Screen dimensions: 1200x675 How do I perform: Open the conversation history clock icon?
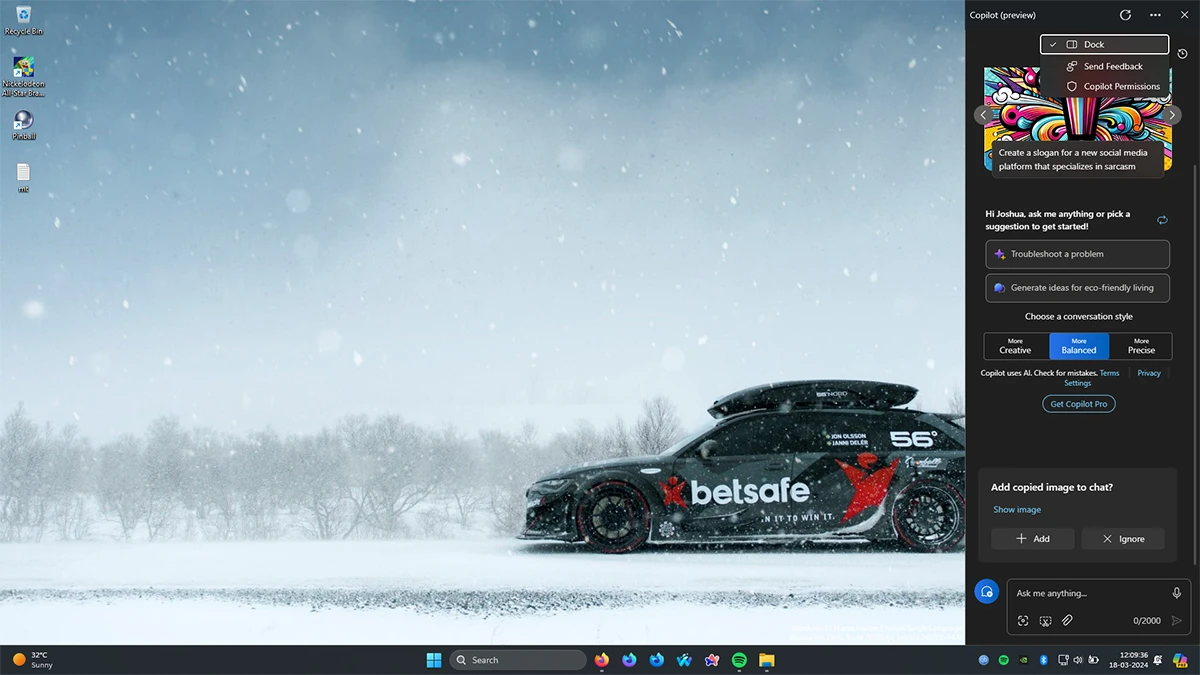click(1182, 53)
